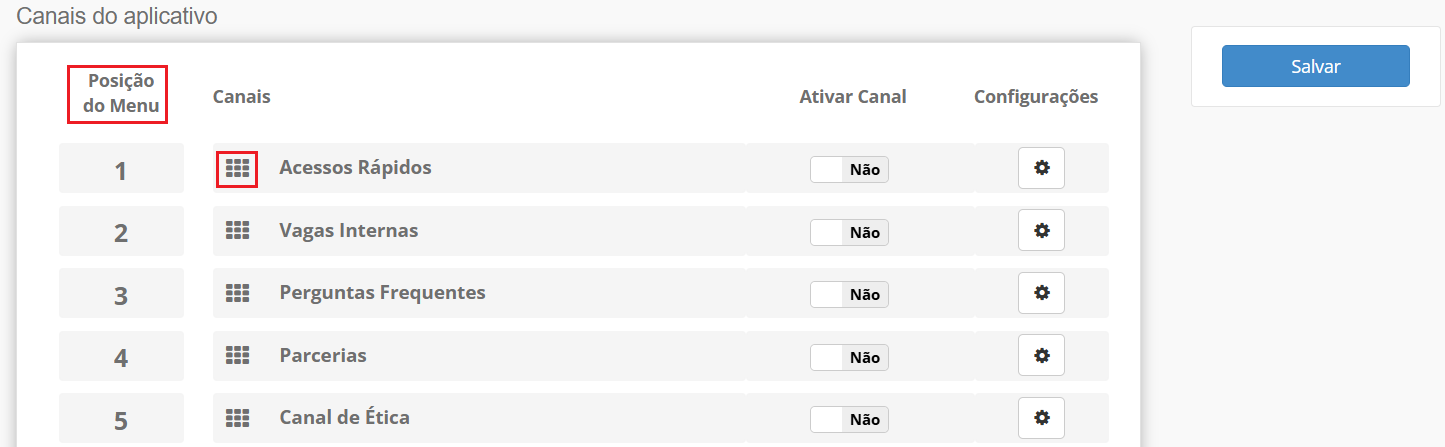
Task: Enable the Acessos Rápidos channel toggle
Action: [849, 170]
